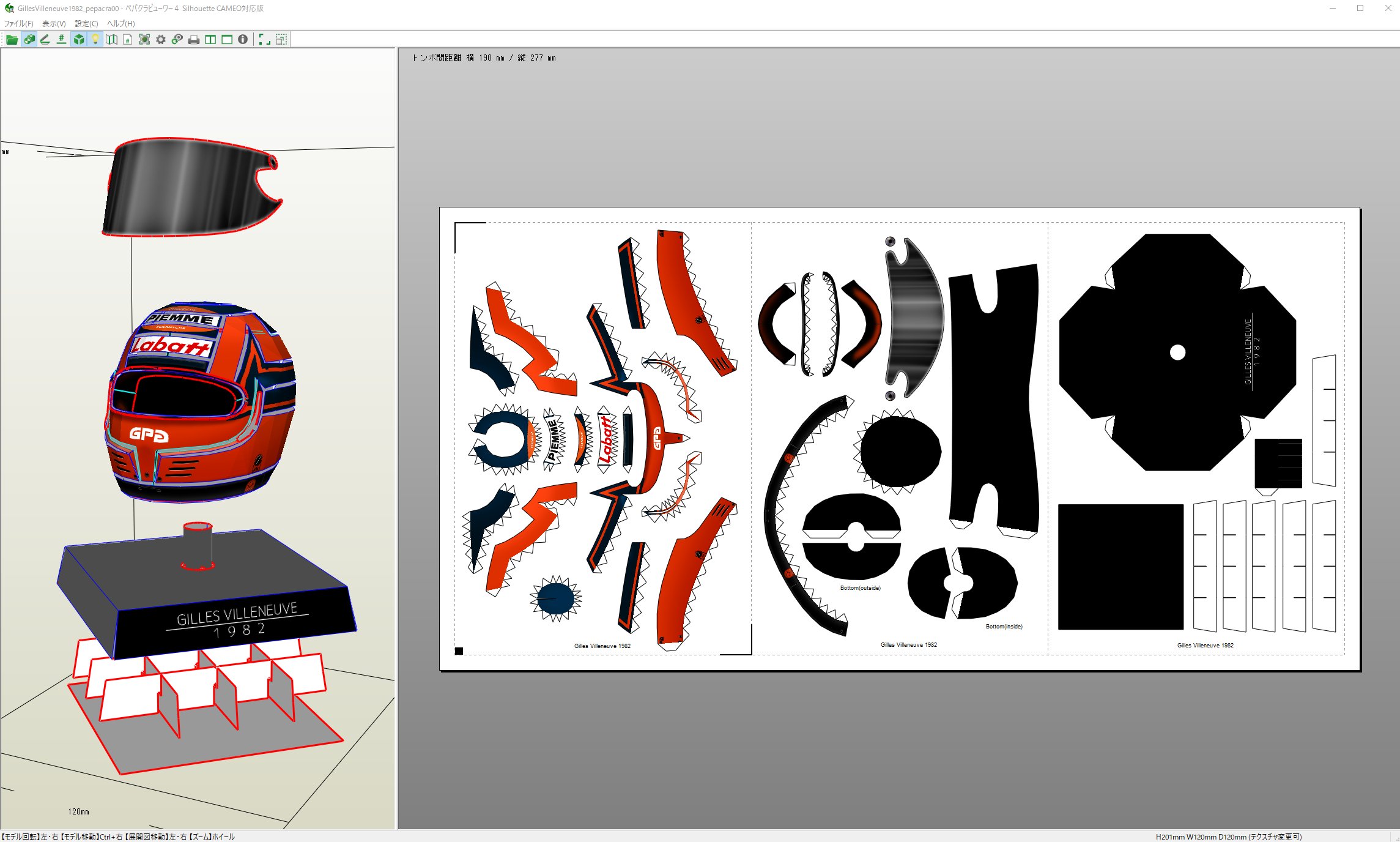The image size is (1400, 842).
Task: Open settings with the gear icon
Action: tap(161, 40)
